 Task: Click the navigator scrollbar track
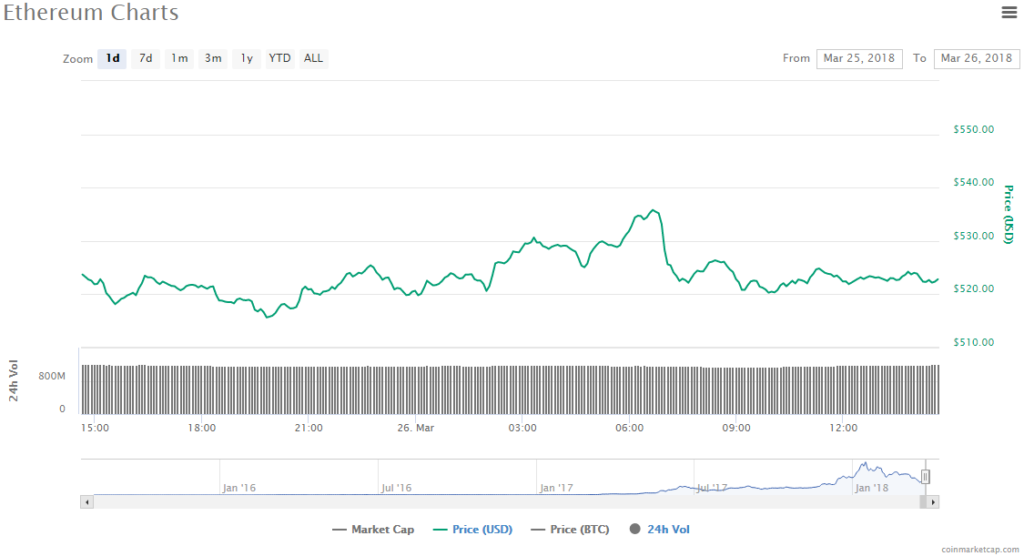pyautogui.click(x=500, y=501)
